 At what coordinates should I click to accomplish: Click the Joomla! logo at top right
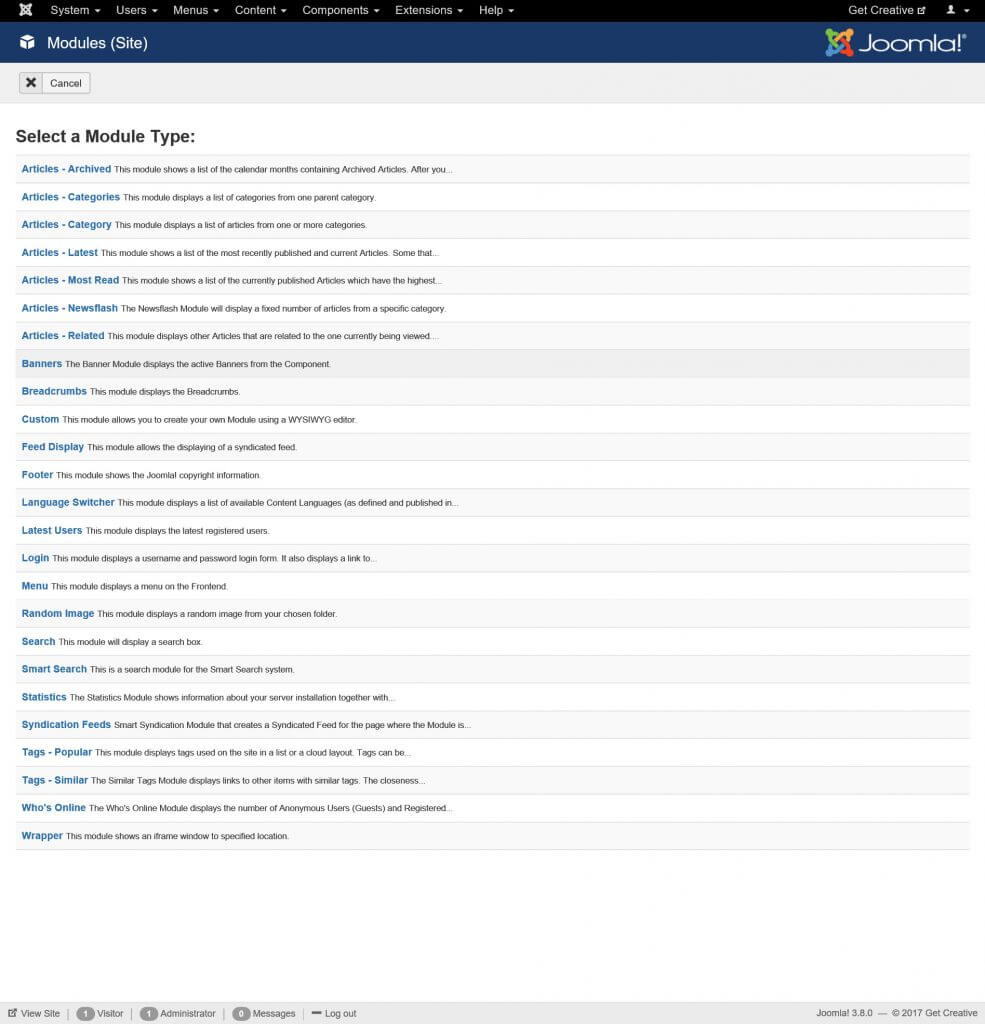[x=893, y=43]
